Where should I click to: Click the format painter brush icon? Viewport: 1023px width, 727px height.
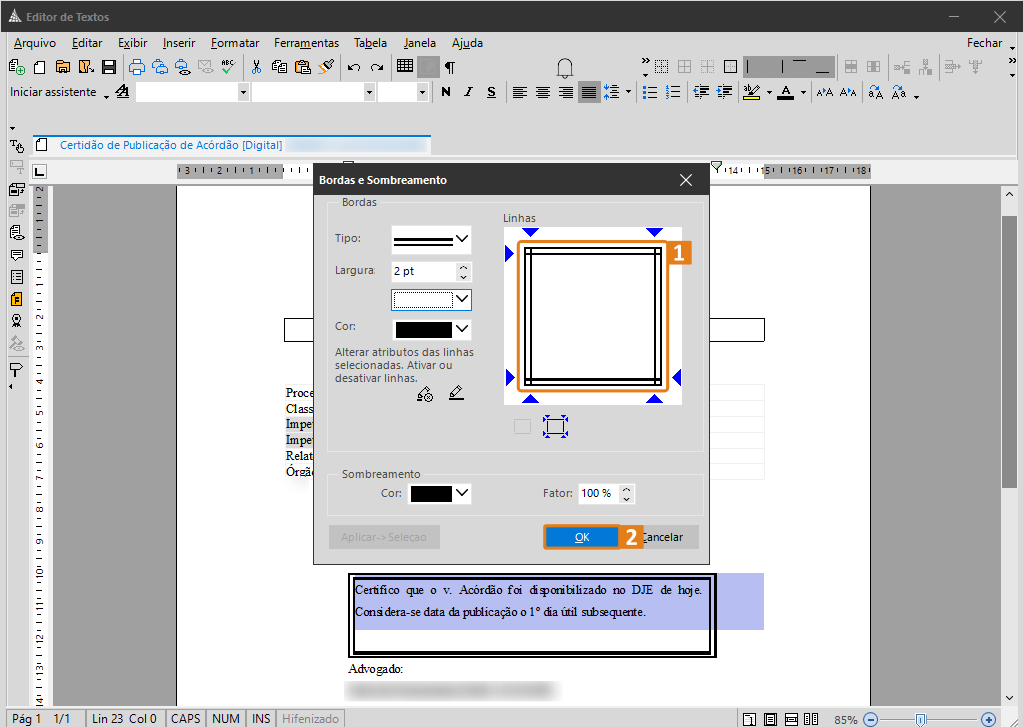(326, 67)
